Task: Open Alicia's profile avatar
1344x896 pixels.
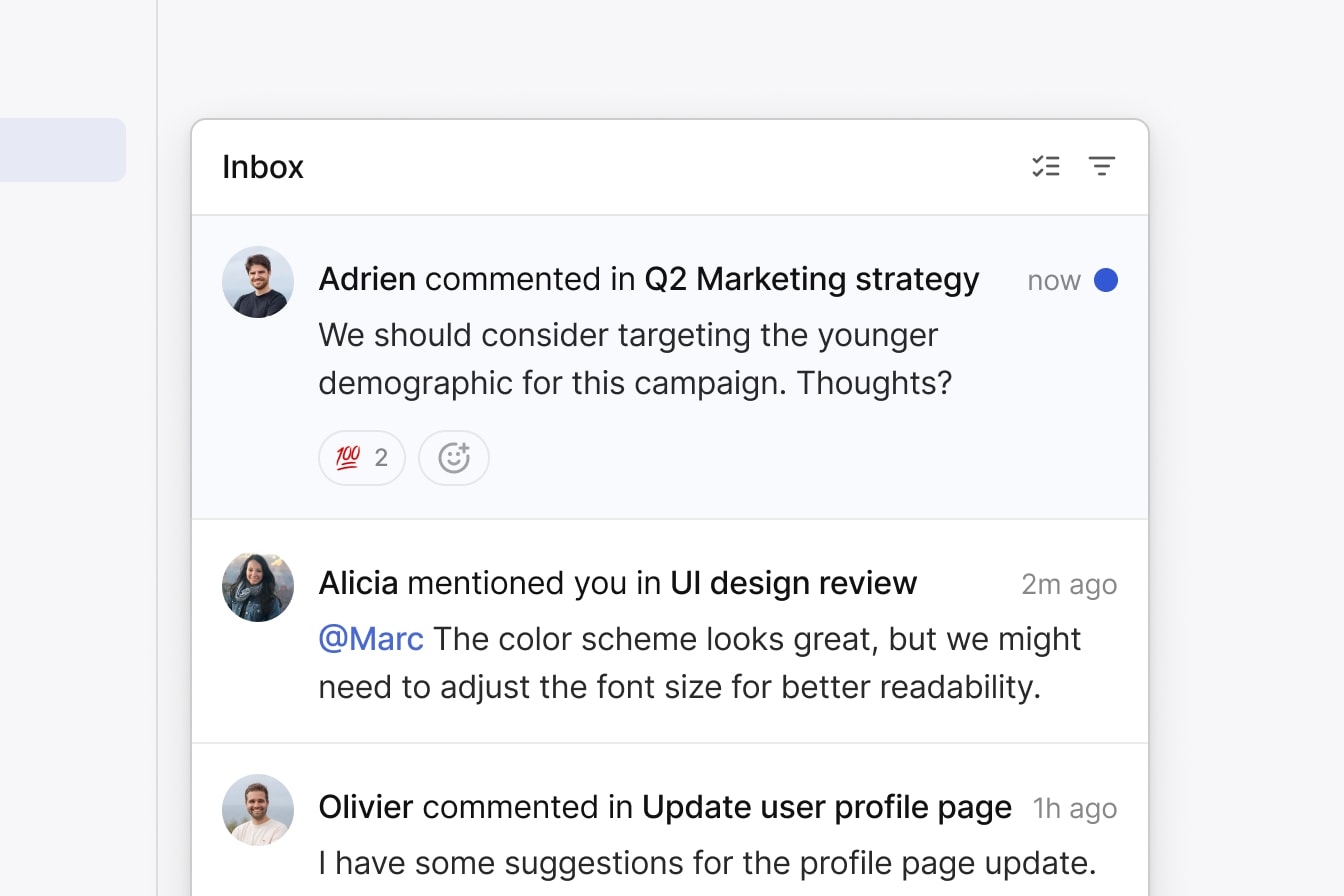Action: [x=257, y=586]
